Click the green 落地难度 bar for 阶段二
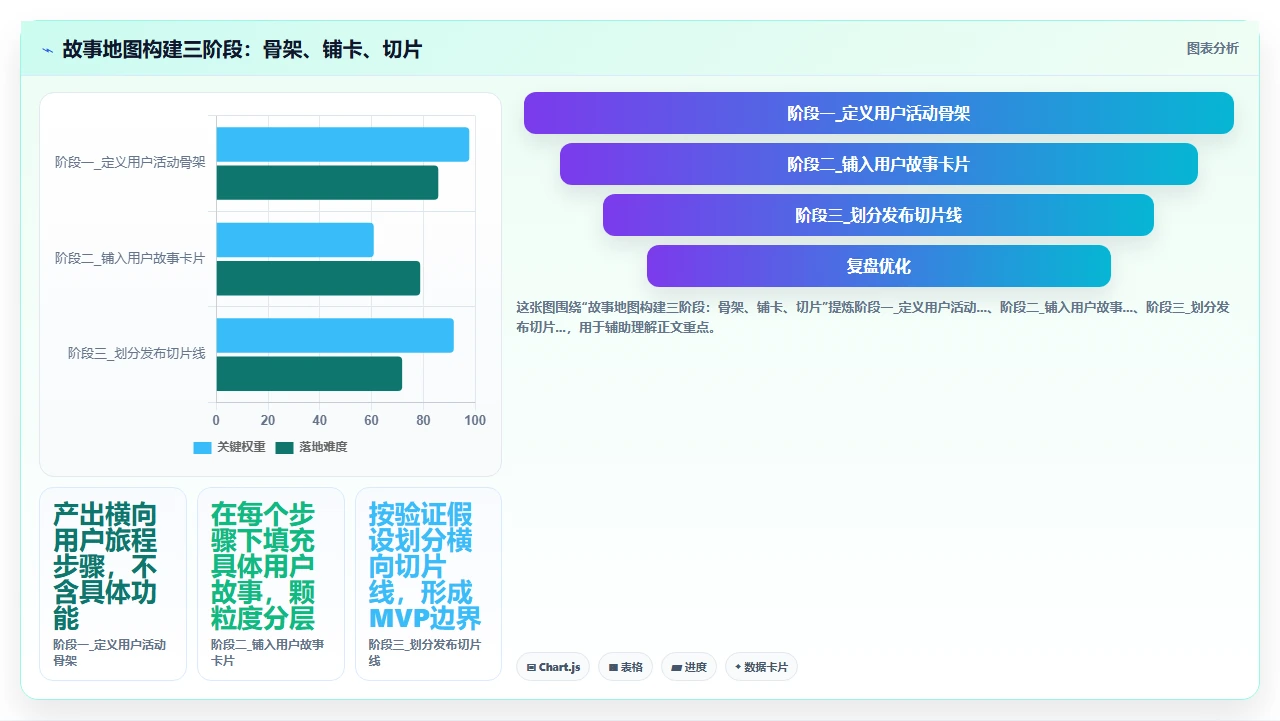The height and width of the screenshot is (721, 1280). [x=318, y=278]
